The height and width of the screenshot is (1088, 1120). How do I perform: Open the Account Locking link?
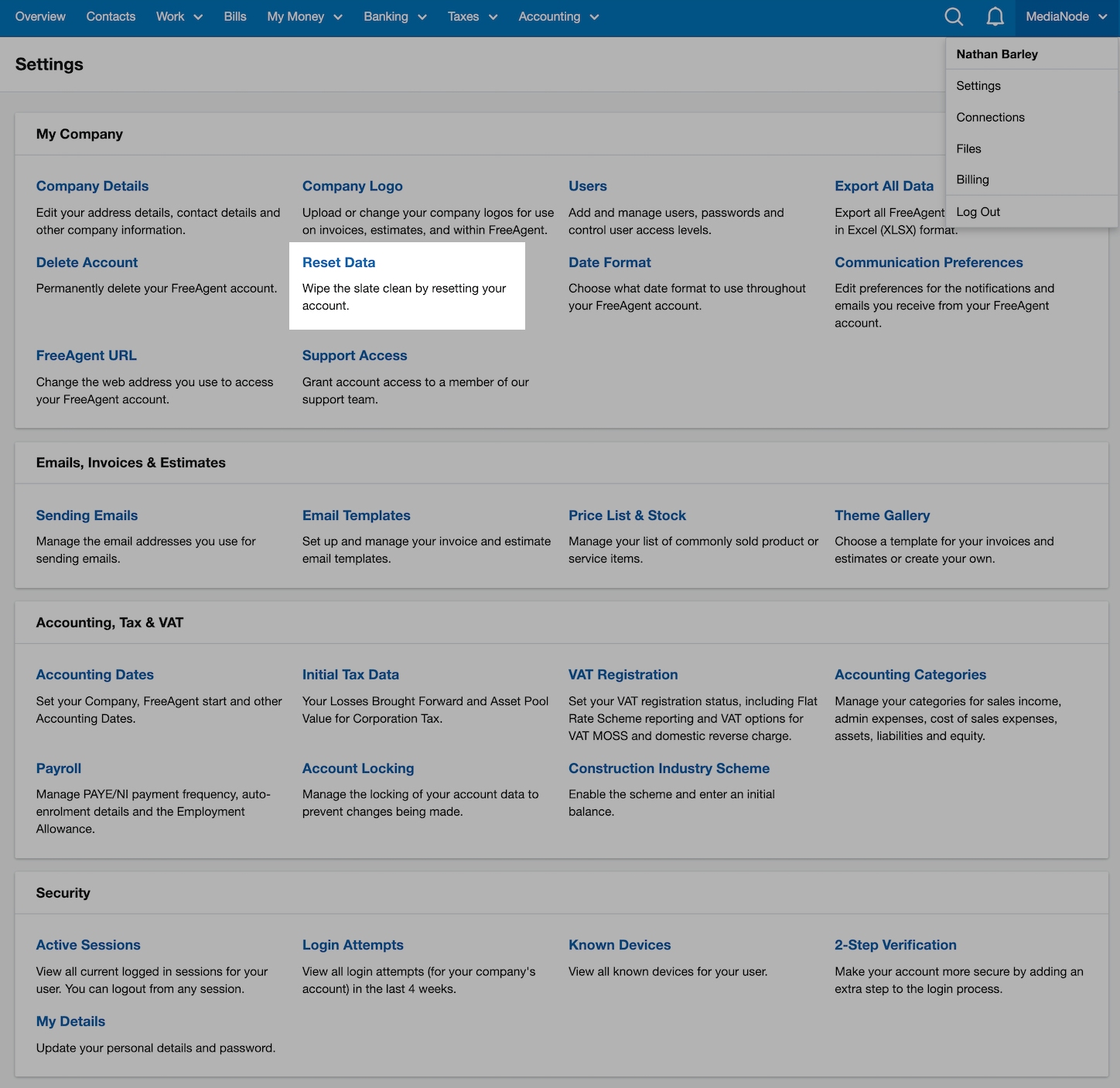358,768
